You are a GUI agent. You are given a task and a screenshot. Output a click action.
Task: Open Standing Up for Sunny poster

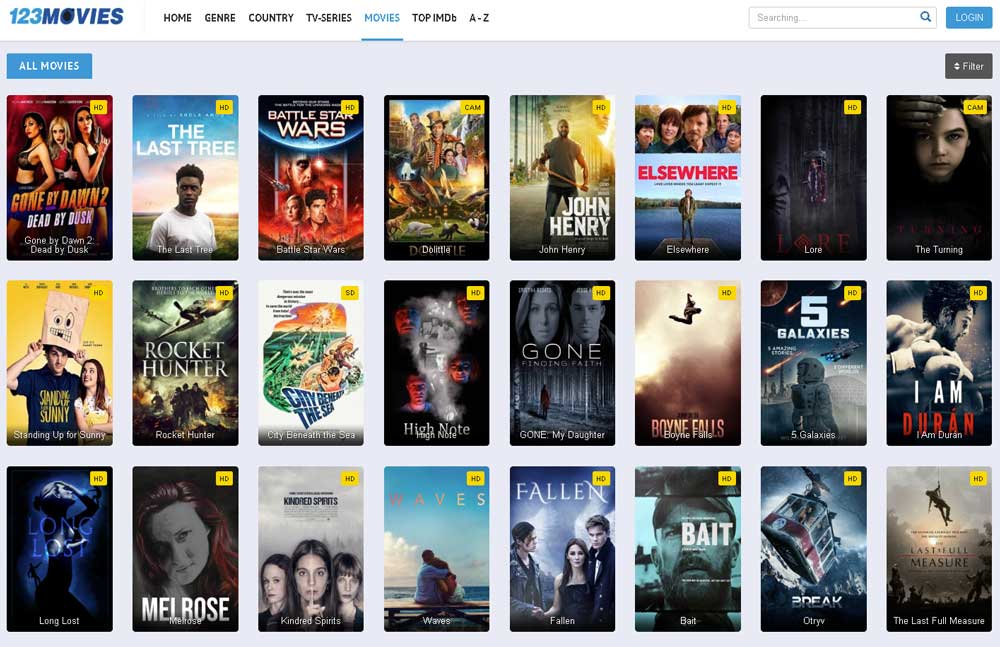coord(59,362)
